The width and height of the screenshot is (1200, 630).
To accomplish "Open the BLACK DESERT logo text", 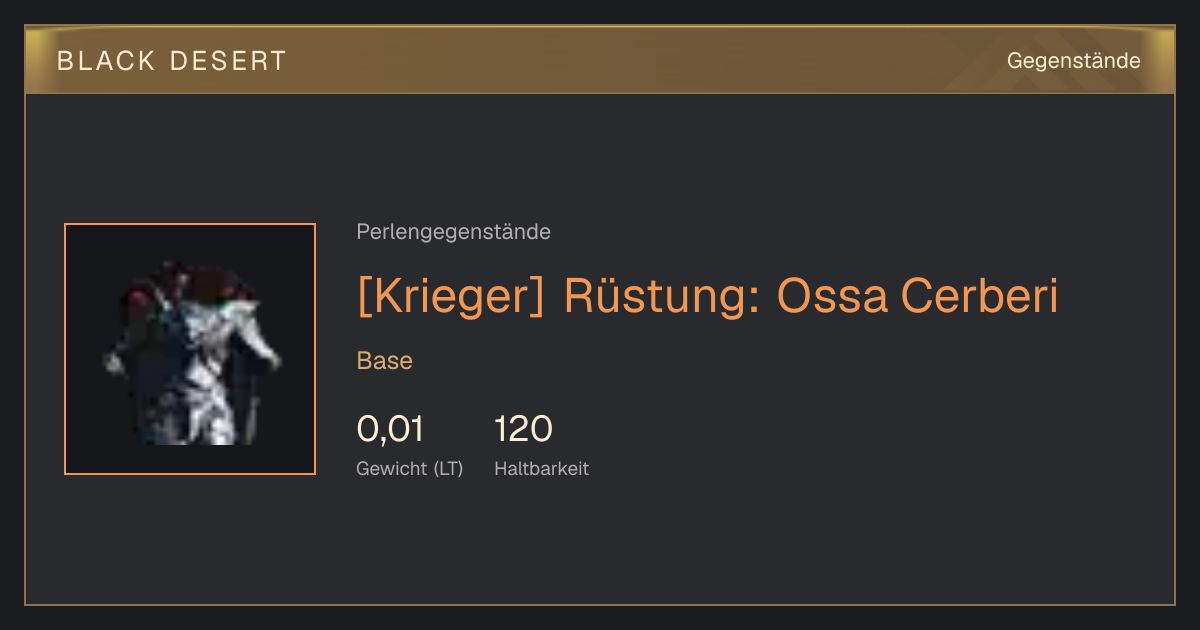I will tap(172, 61).
